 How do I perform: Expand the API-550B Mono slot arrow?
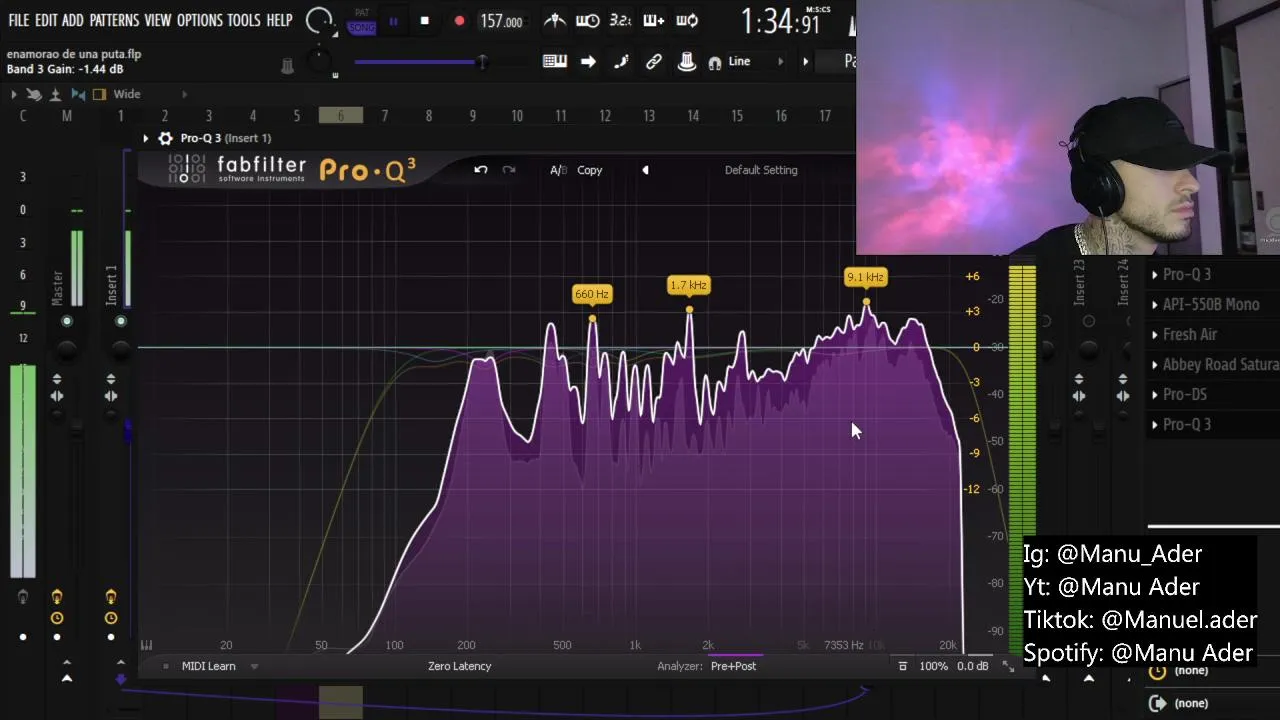coord(1155,304)
